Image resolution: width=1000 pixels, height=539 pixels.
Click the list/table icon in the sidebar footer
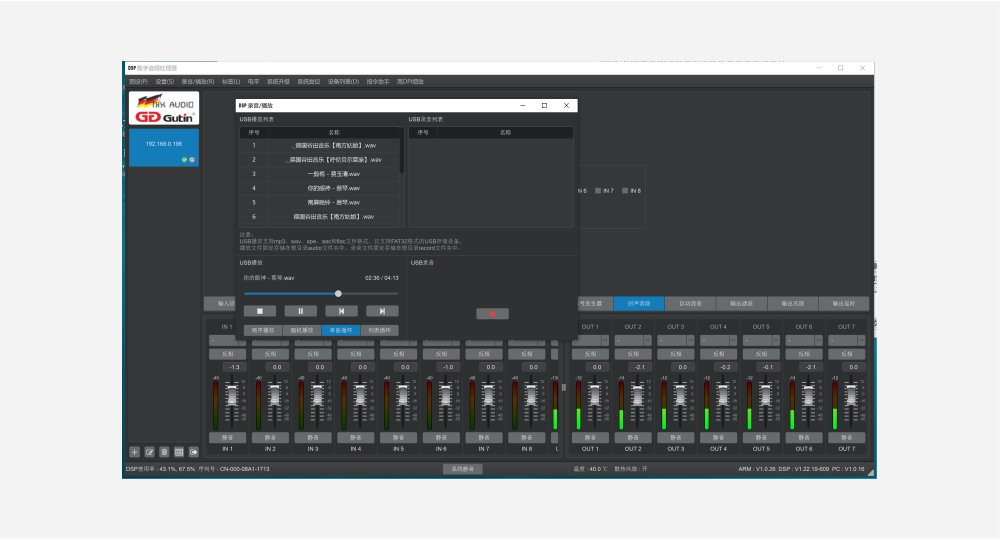pos(179,452)
